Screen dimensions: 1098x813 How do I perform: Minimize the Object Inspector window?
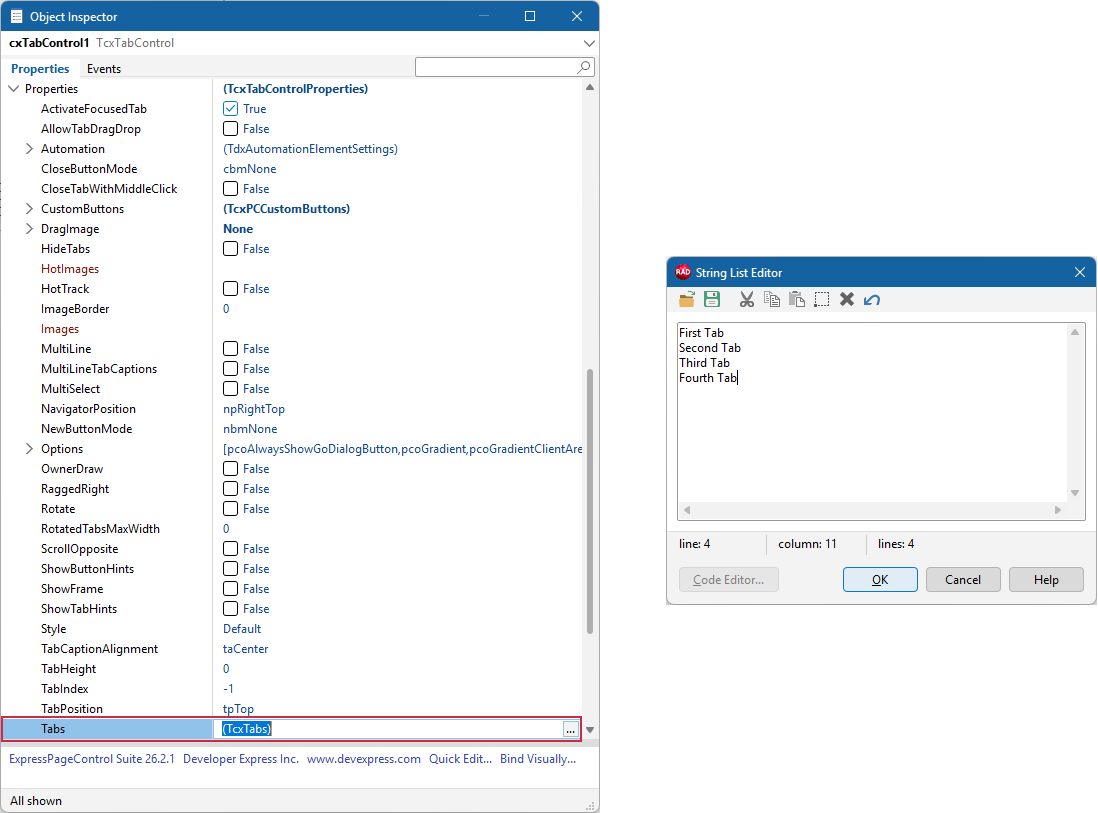click(484, 16)
